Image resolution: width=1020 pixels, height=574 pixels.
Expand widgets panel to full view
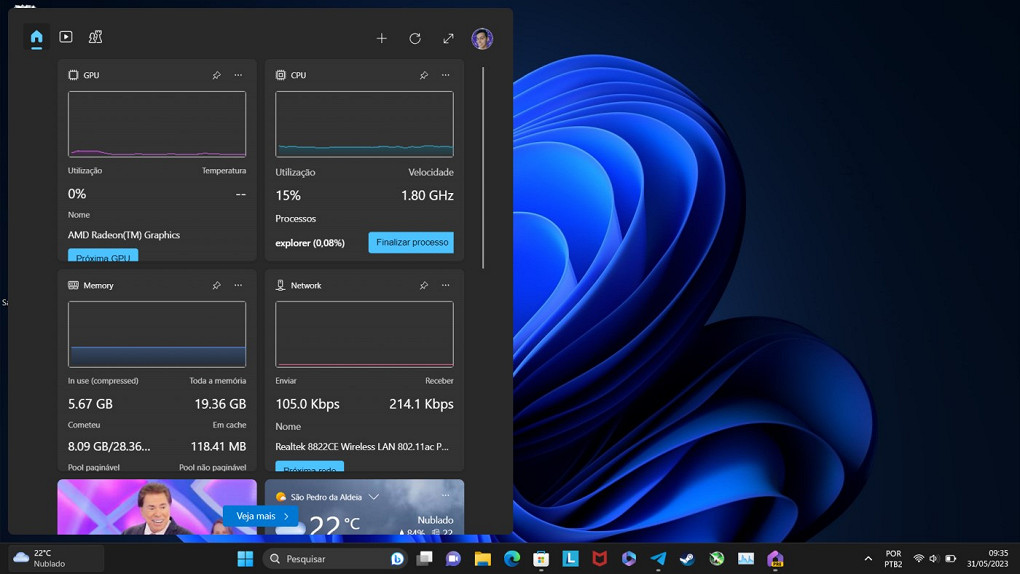point(448,38)
